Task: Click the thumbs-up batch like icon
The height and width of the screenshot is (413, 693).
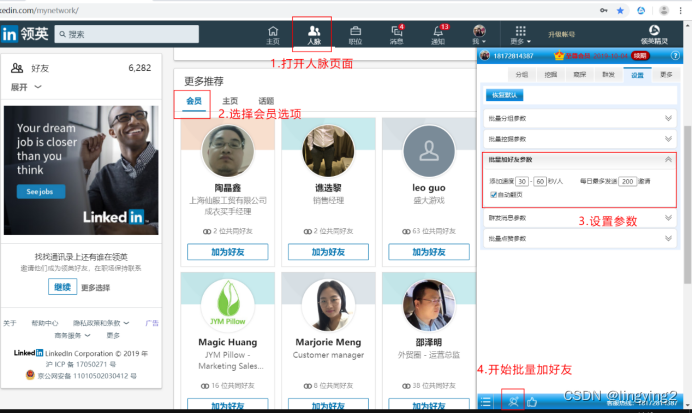Action: point(532,402)
